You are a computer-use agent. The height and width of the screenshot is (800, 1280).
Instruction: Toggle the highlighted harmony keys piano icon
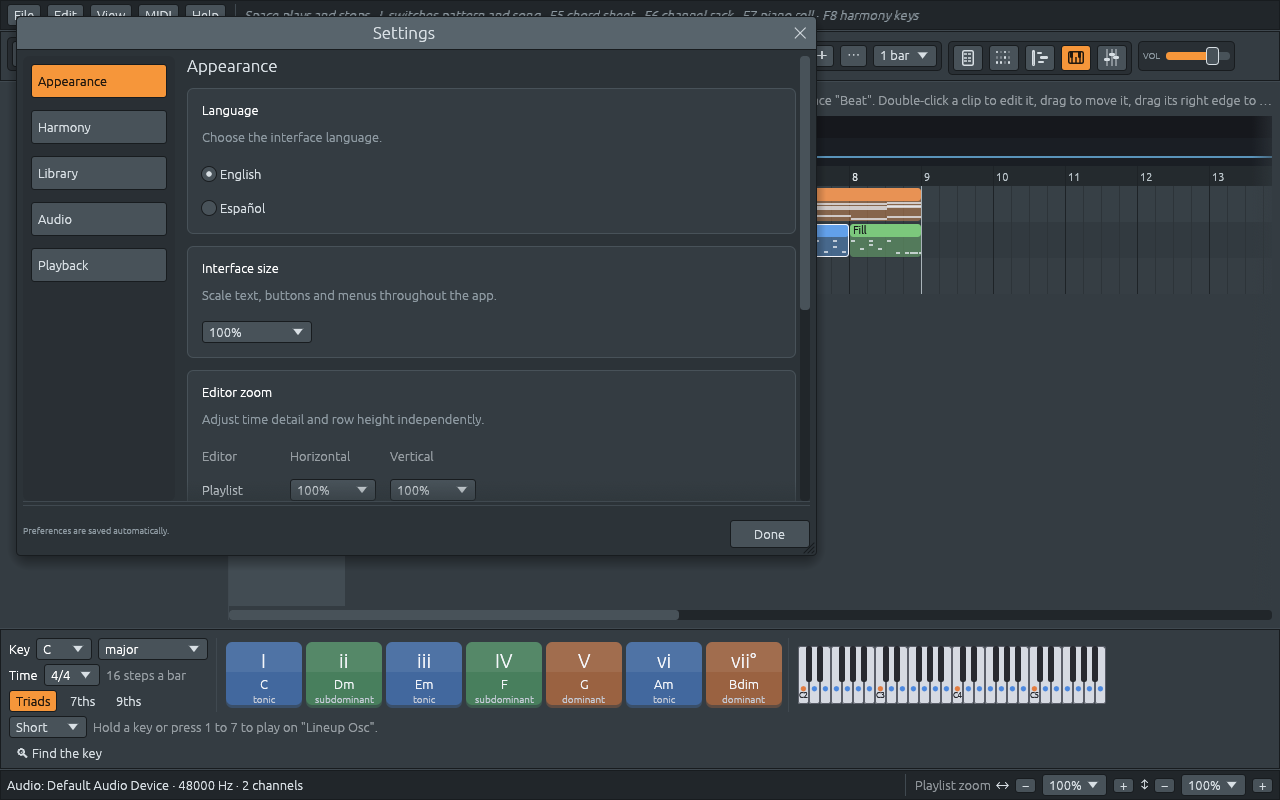(1076, 57)
